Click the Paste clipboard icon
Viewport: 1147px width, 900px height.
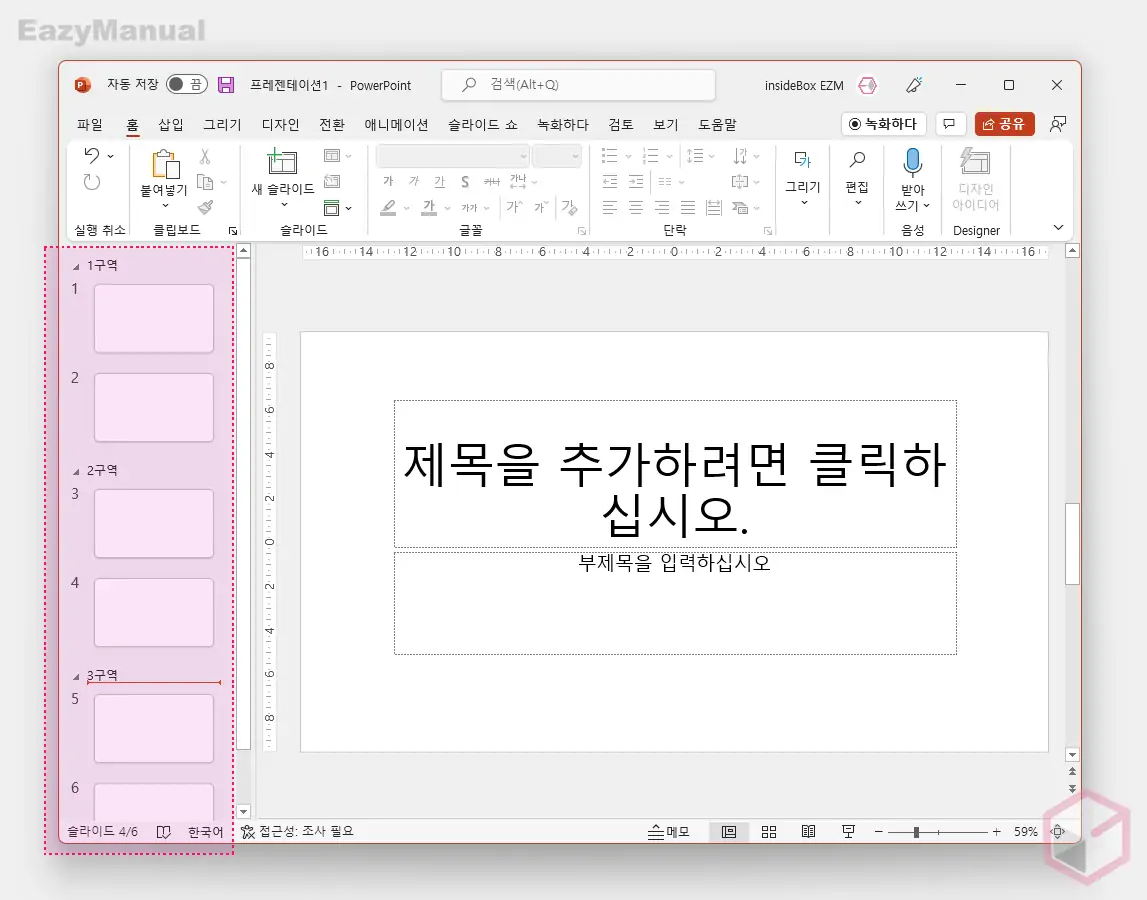pyautogui.click(x=165, y=165)
